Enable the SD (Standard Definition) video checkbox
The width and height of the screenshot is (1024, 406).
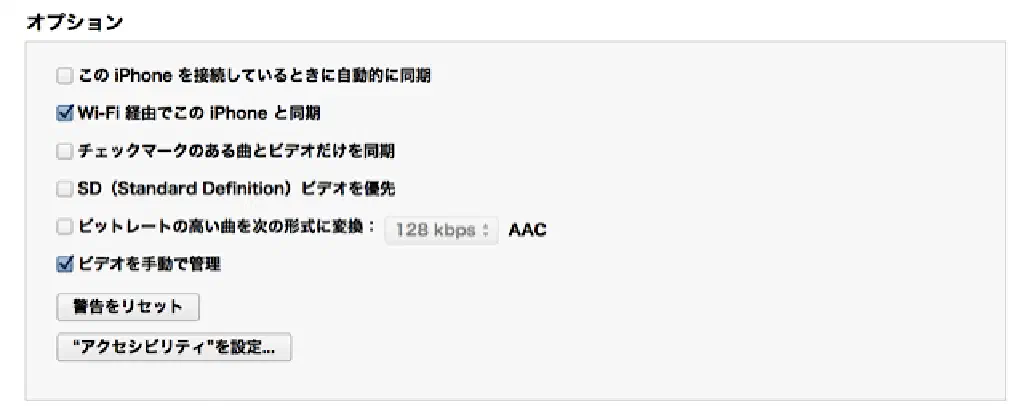tap(65, 189)
